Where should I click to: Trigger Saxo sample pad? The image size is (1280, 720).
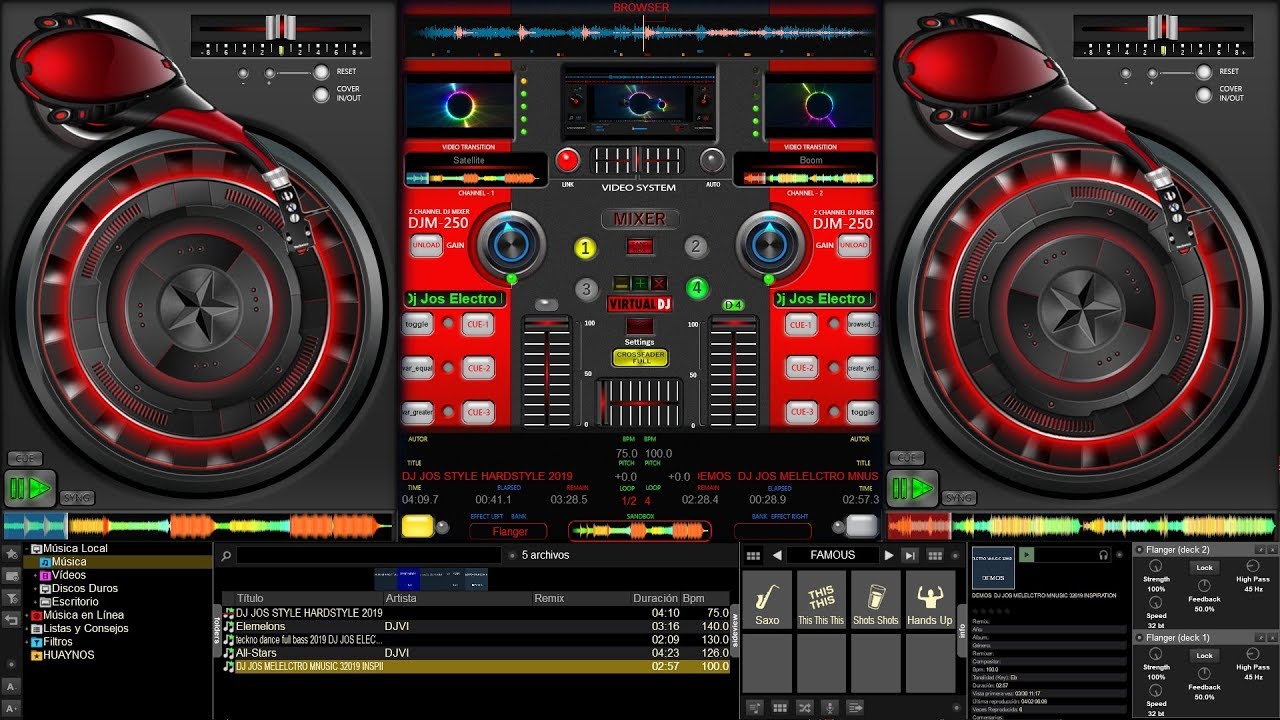(x=767, y=601)
